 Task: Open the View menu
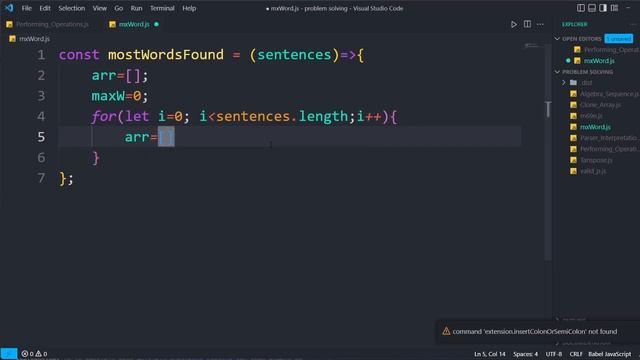100,8
